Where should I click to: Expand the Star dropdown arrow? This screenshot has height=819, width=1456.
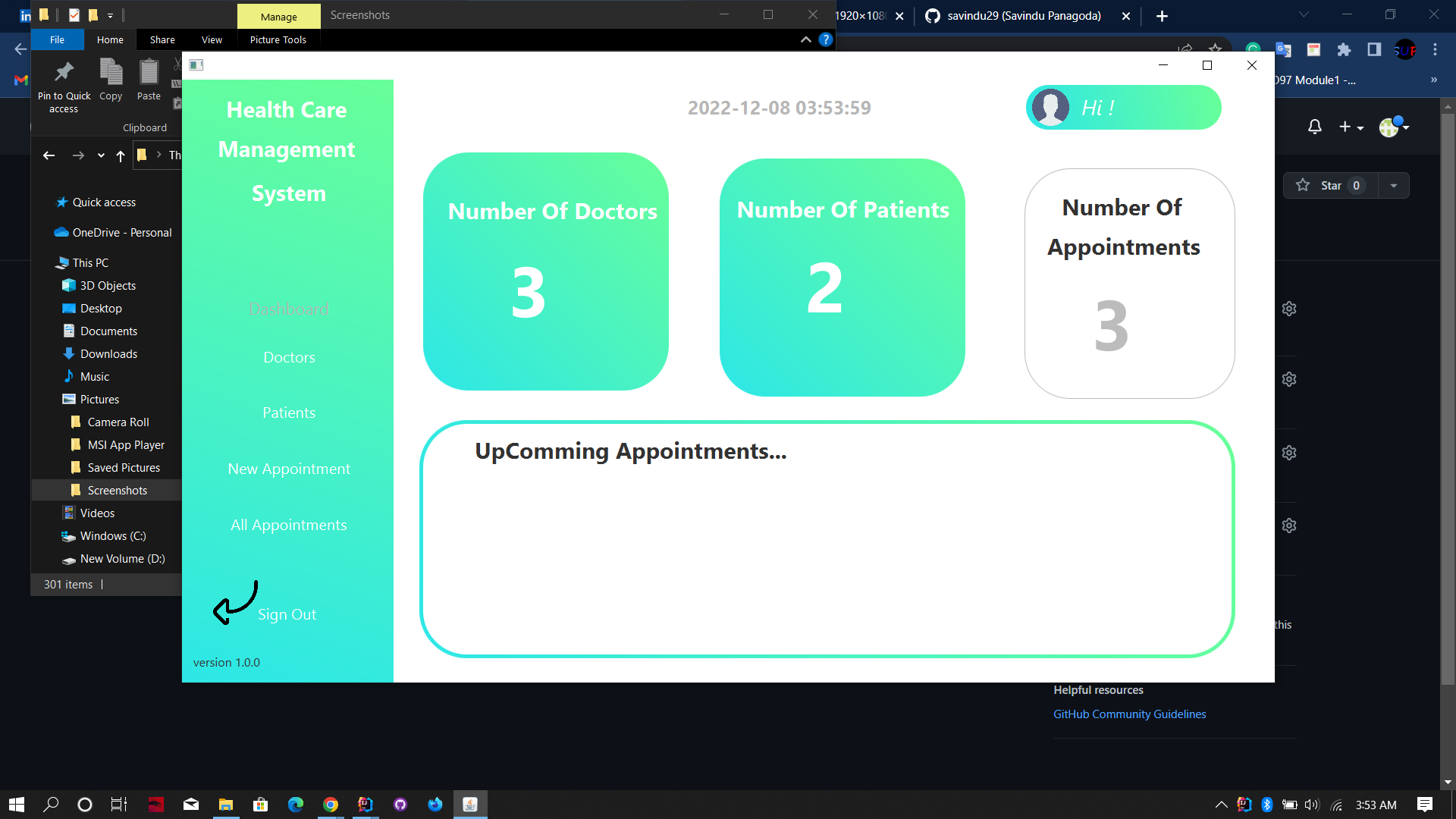point(1394,186)
